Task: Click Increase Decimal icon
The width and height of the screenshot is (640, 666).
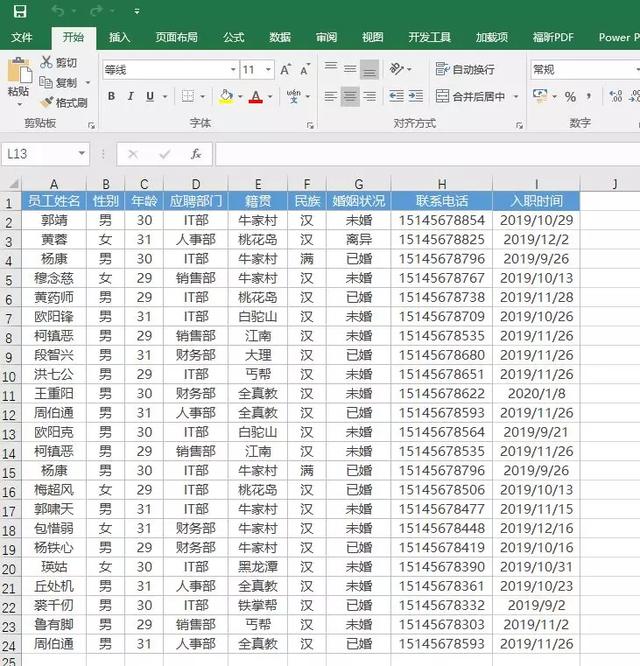Action: point(616,96)
